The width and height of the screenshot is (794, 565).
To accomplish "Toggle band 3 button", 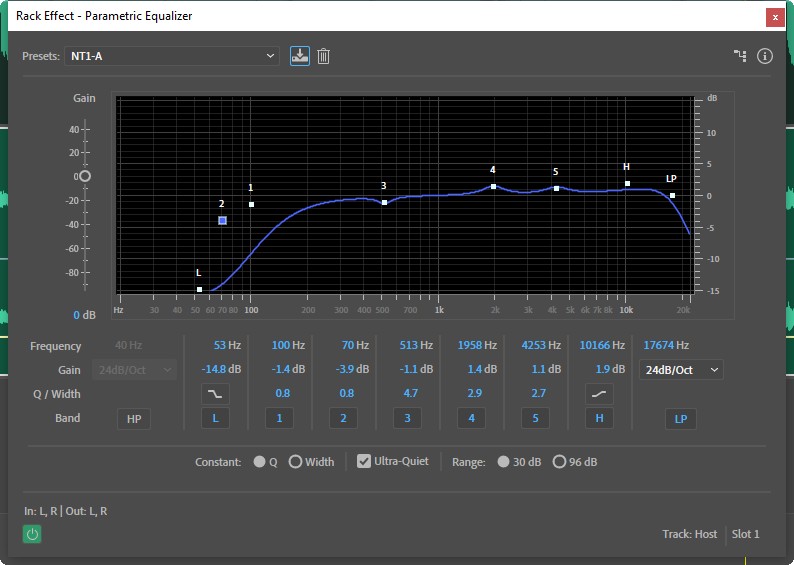I will click(407, 419).
